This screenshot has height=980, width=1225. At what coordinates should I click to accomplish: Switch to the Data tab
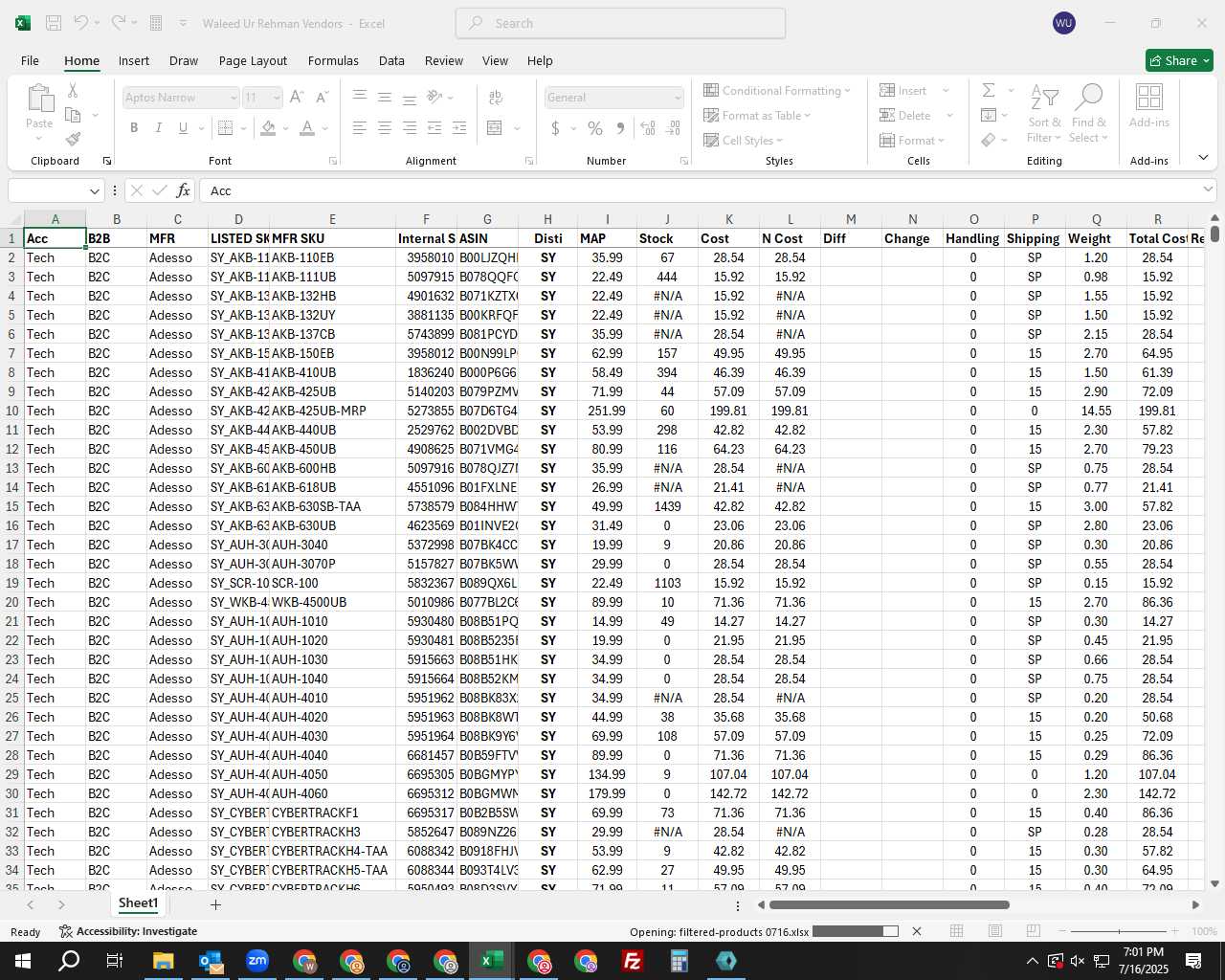[x=391, y=60]
